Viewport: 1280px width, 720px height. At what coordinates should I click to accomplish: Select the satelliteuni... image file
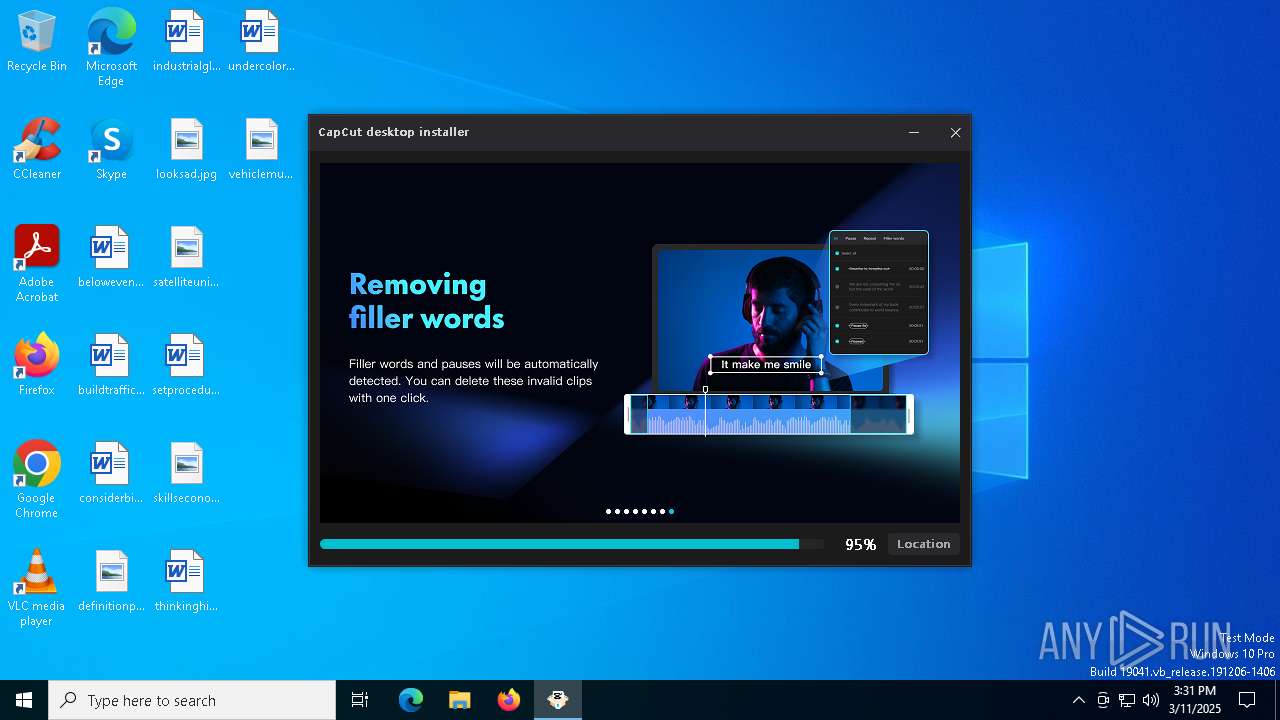[x=186, y=258]
